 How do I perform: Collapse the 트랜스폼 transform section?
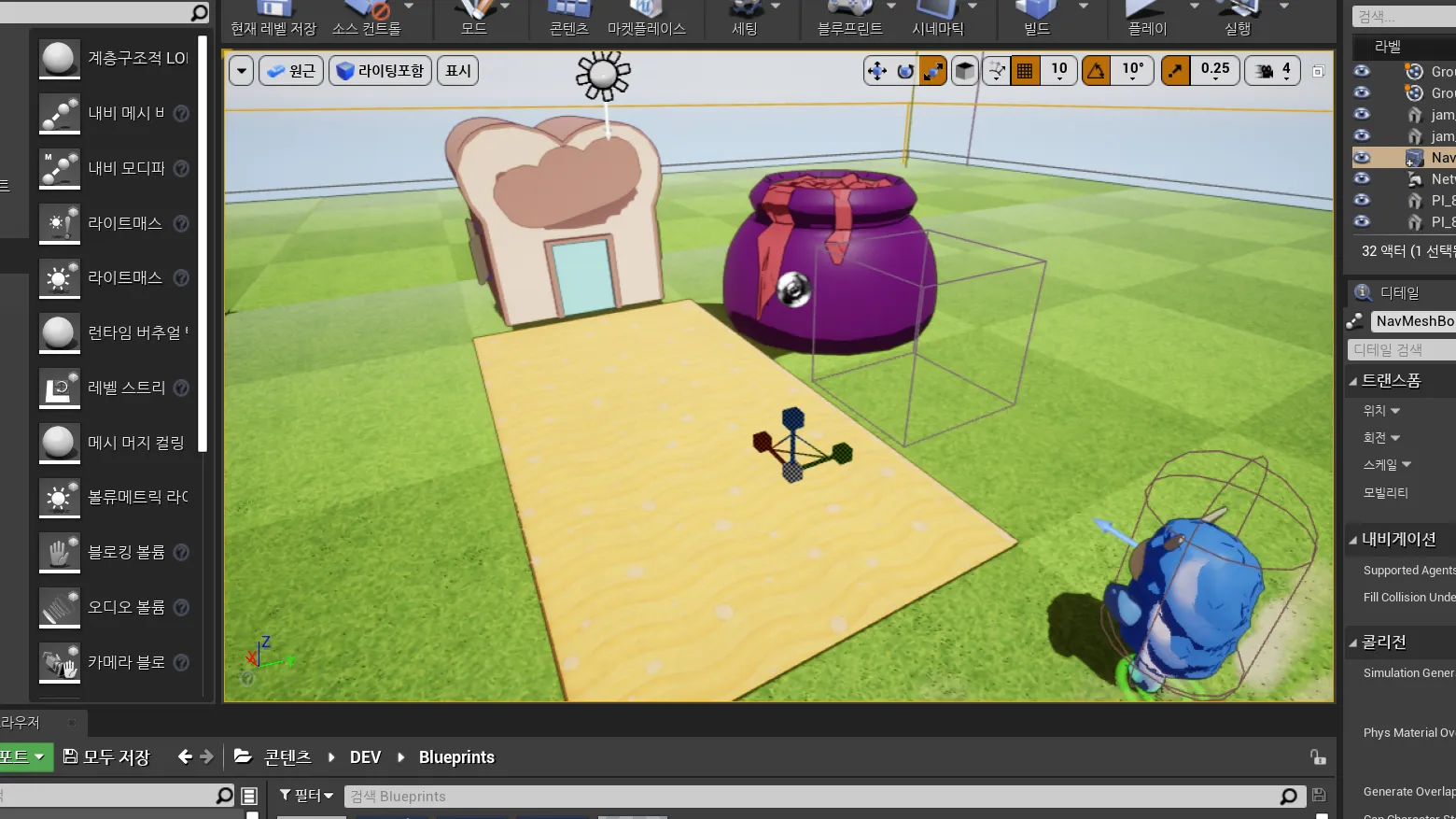click(1352, 381)
